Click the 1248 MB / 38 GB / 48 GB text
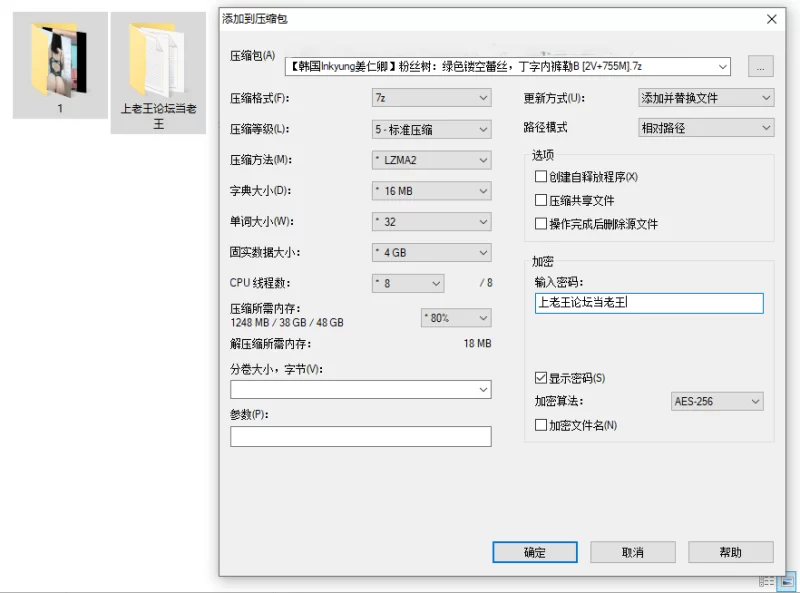This screenshot has width=800, height=593. 287,323
